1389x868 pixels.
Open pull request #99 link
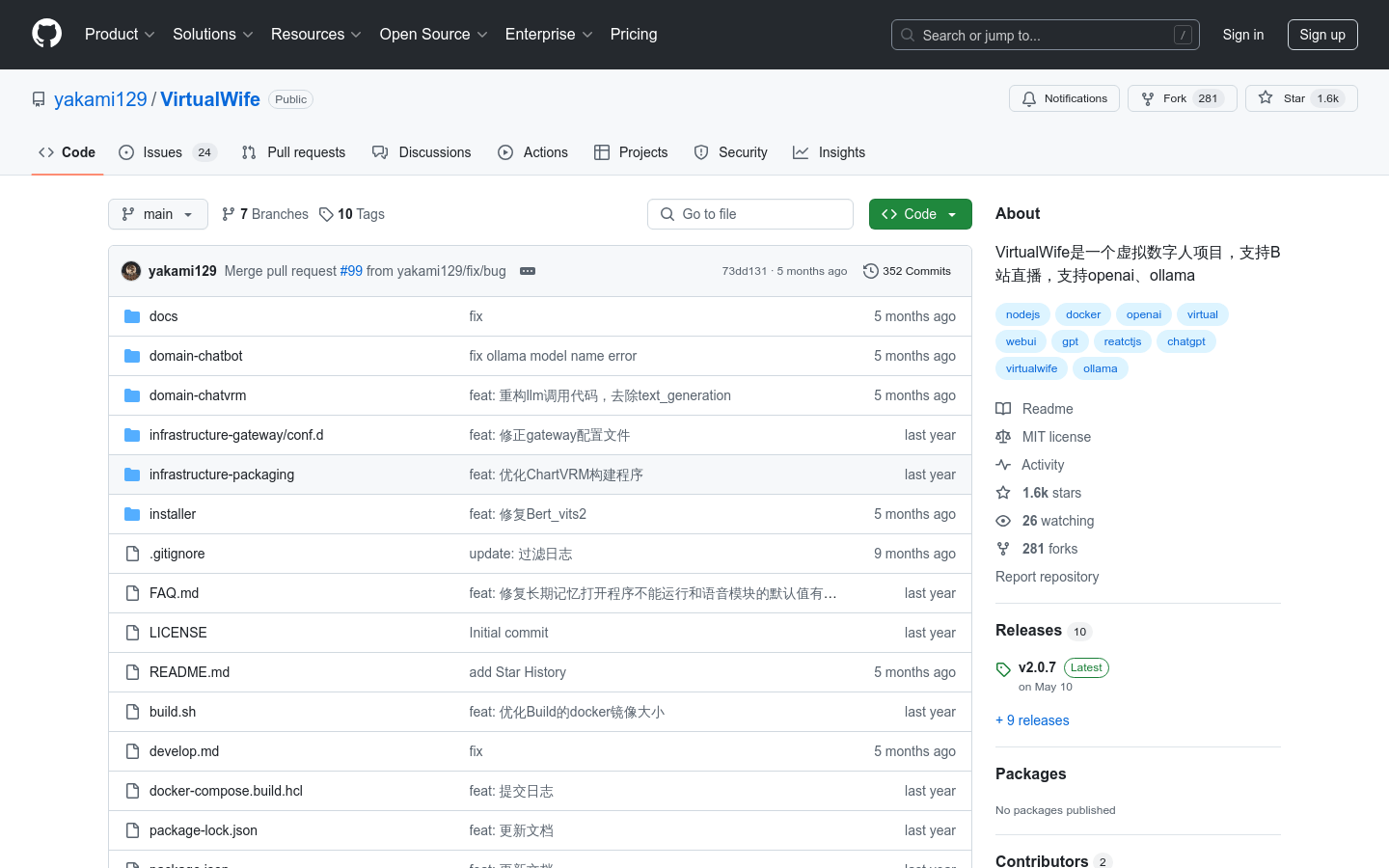(351, 271)
